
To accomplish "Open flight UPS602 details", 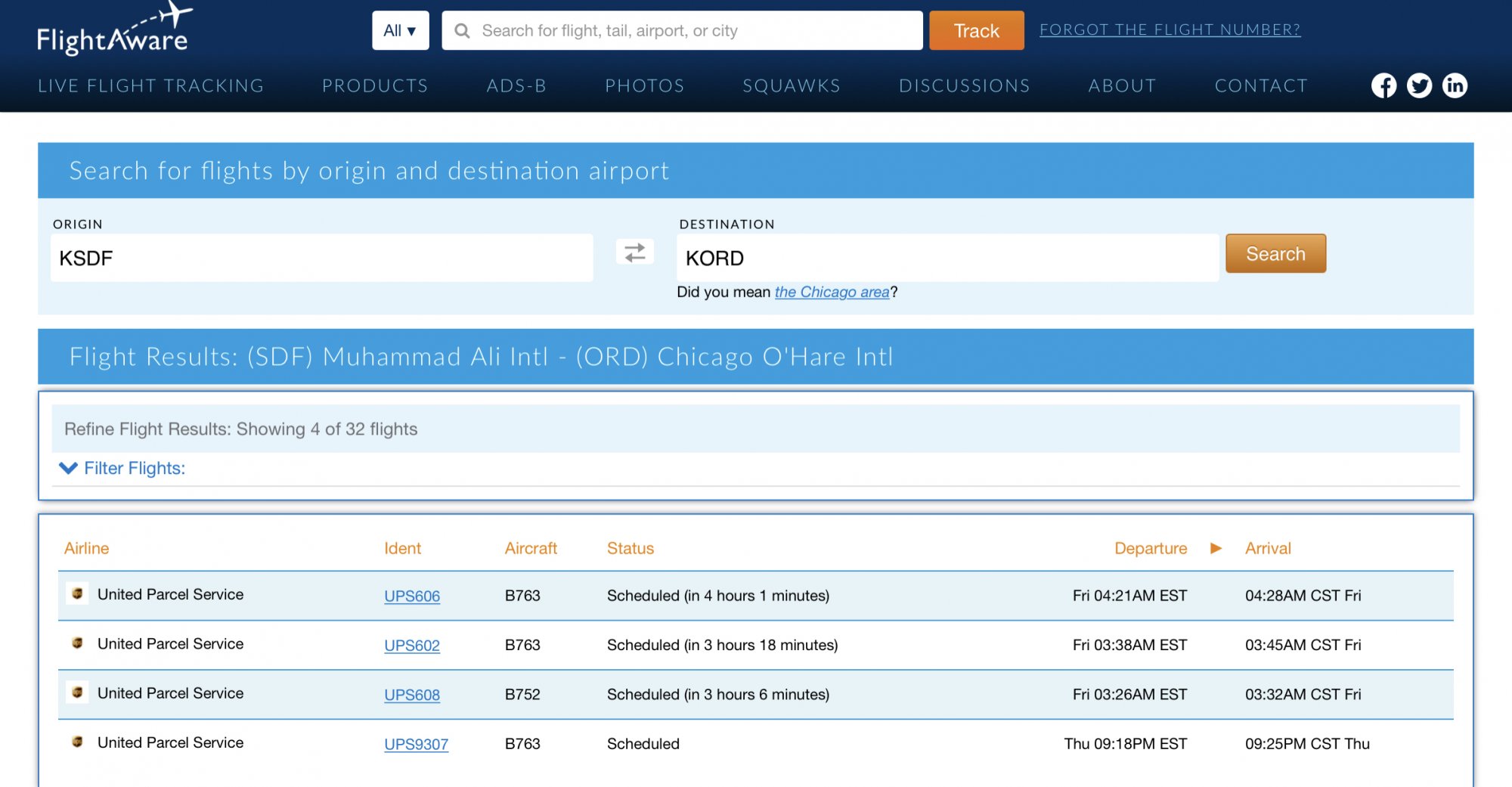I will coord(411,645).
